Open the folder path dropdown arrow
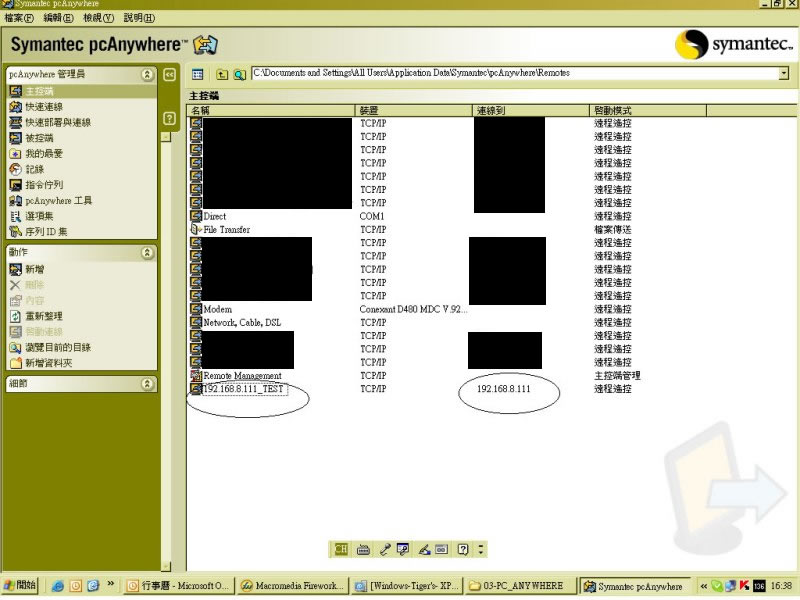Viewport: 800px width, 600px height. tap(784, 73)
